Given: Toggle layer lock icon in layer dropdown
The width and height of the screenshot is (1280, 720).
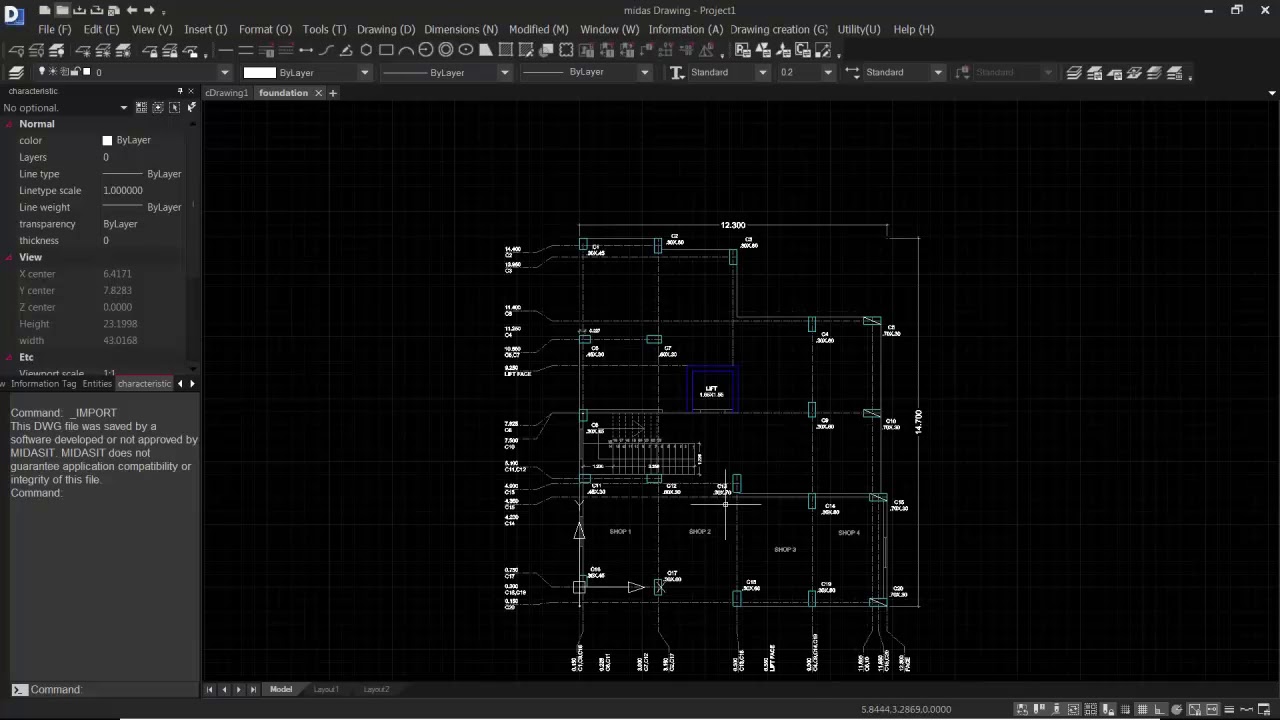Looking at the screenshot, I should pyautogui.click(x=75, y=72).
